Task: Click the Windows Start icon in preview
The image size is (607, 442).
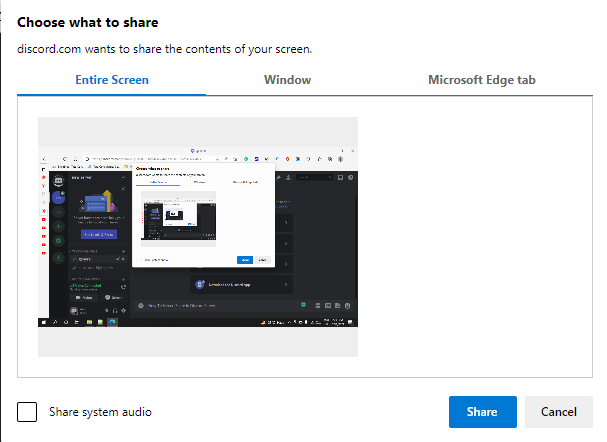Action: (x=44, y=322)
